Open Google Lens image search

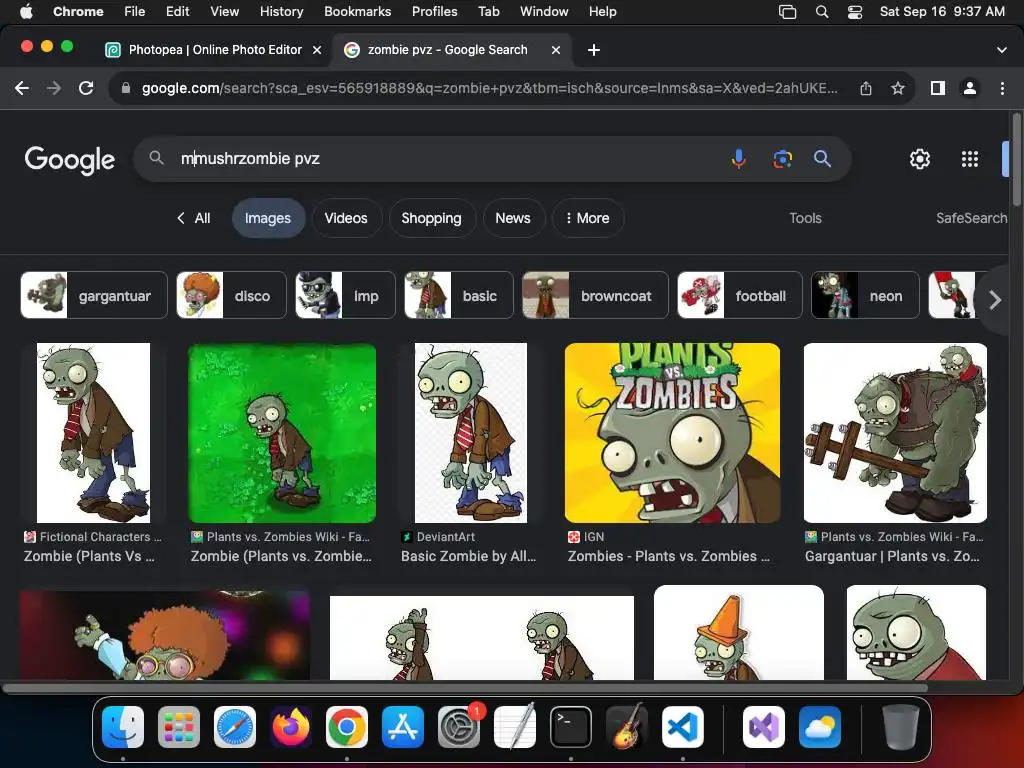[782, 159]
